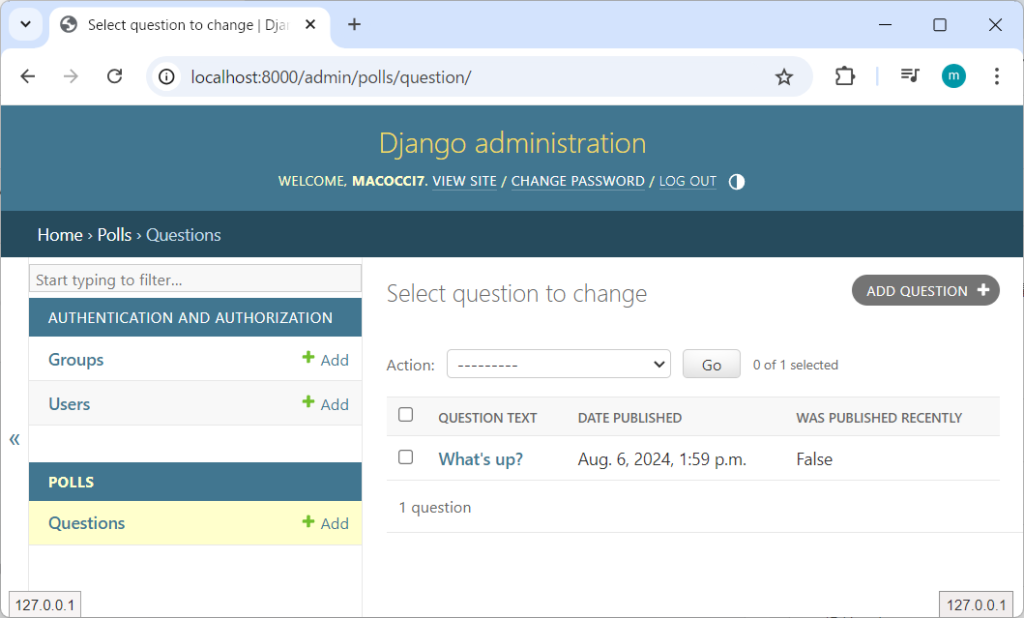Click the bookmark star icon
The image size is (1024, 618).
point(784,77)
